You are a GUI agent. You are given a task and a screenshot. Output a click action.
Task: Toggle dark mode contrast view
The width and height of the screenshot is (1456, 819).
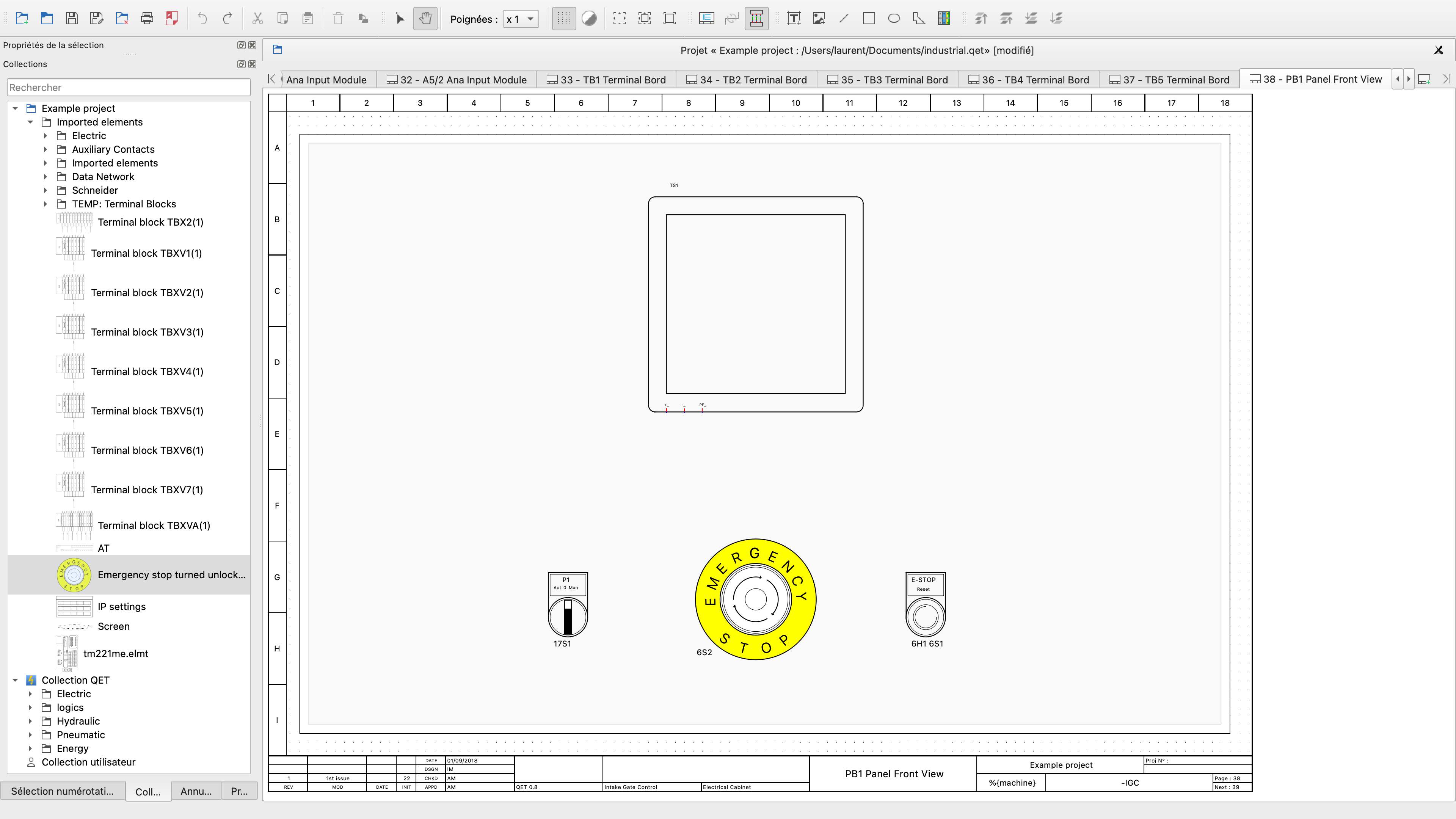(589, 18)
